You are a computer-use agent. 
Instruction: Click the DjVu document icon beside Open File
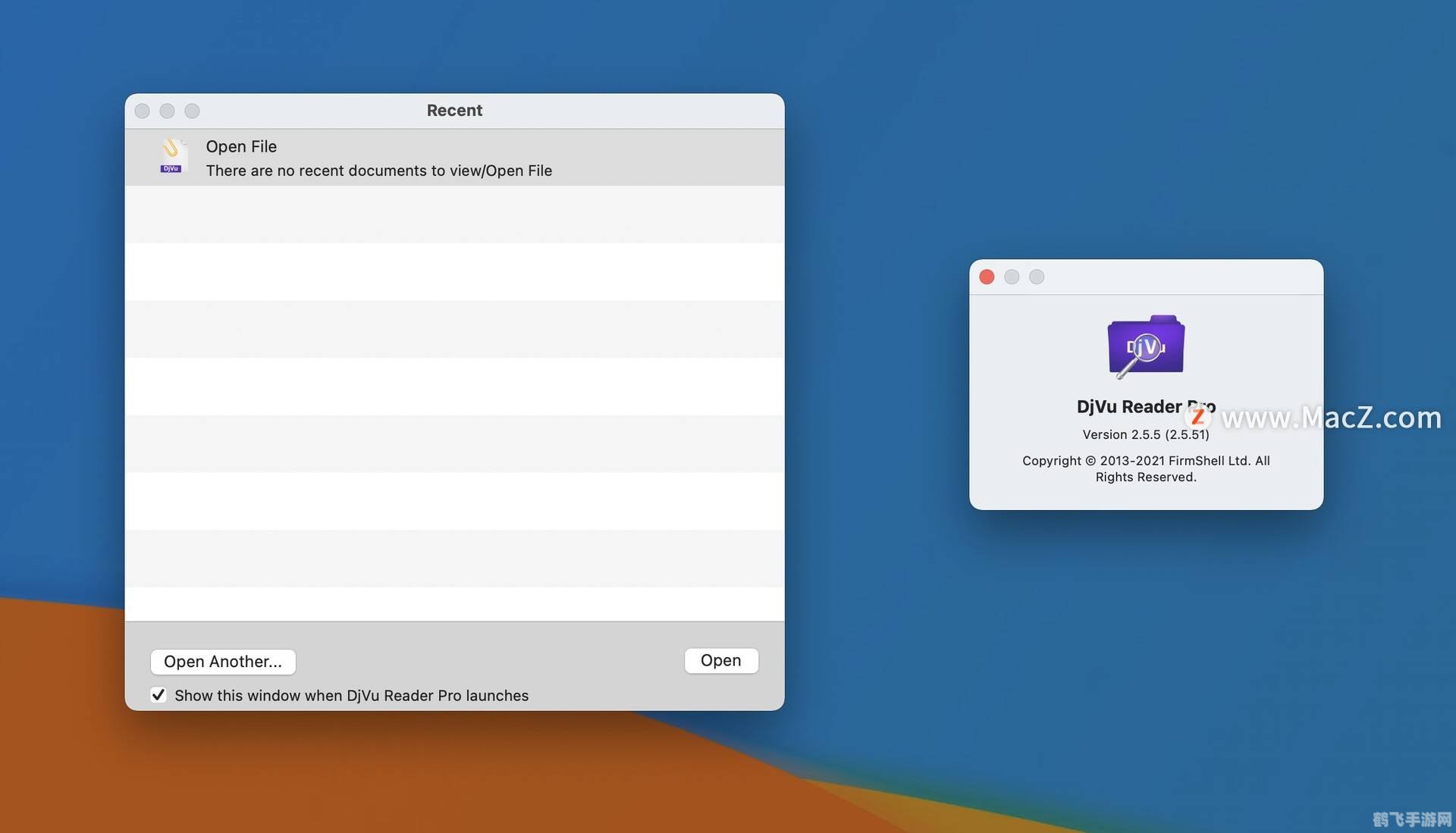point(171,156)
